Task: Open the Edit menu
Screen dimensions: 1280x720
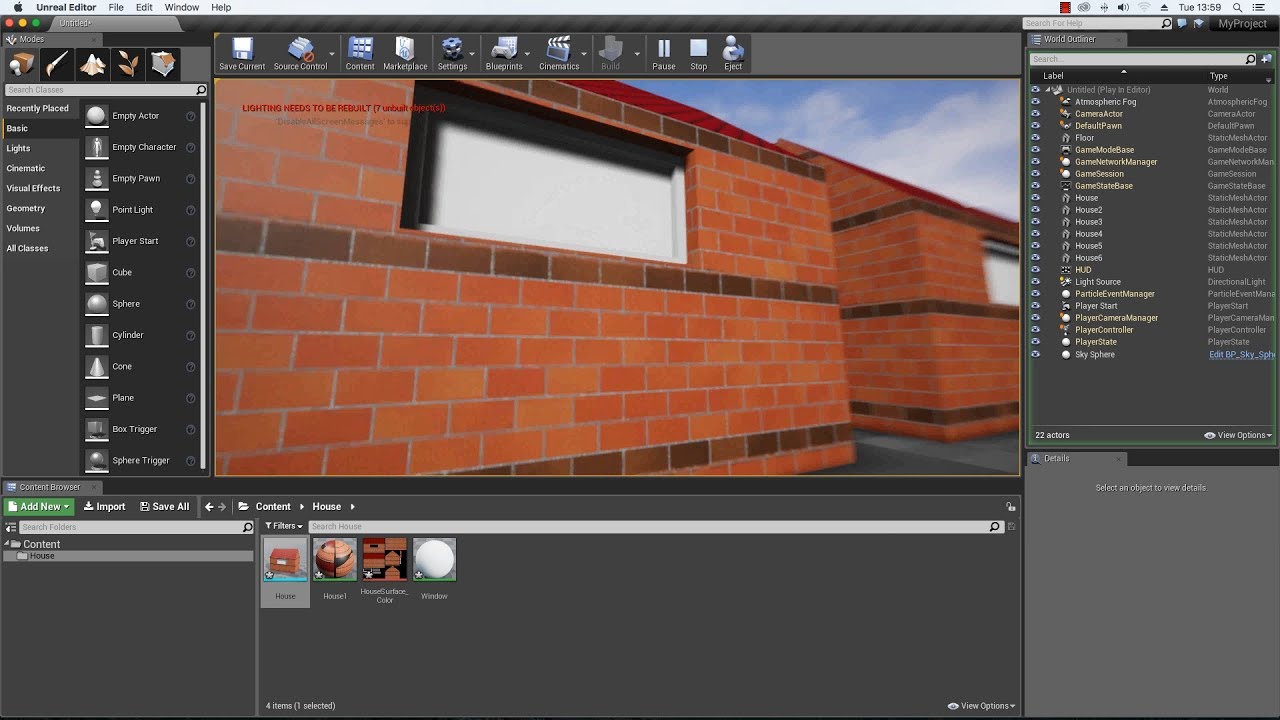Action: point(144,7)
